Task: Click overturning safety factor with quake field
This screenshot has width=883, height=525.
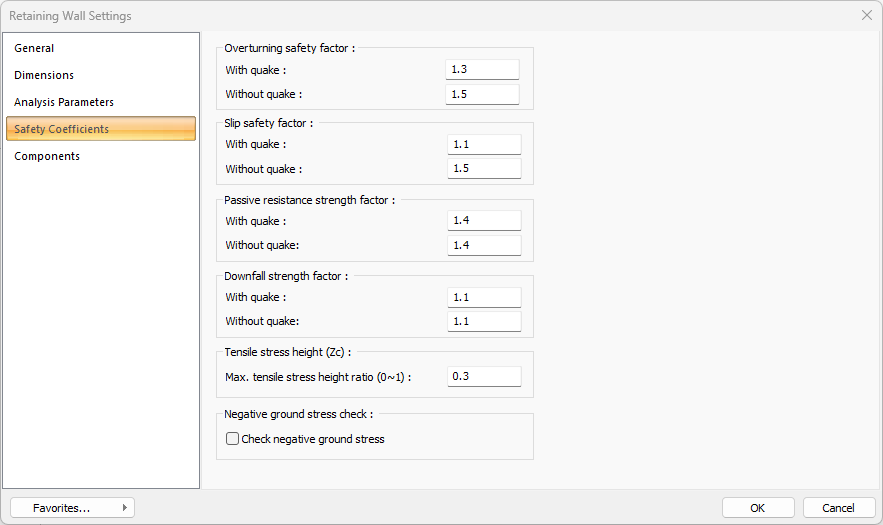Action: pos(482,70)
